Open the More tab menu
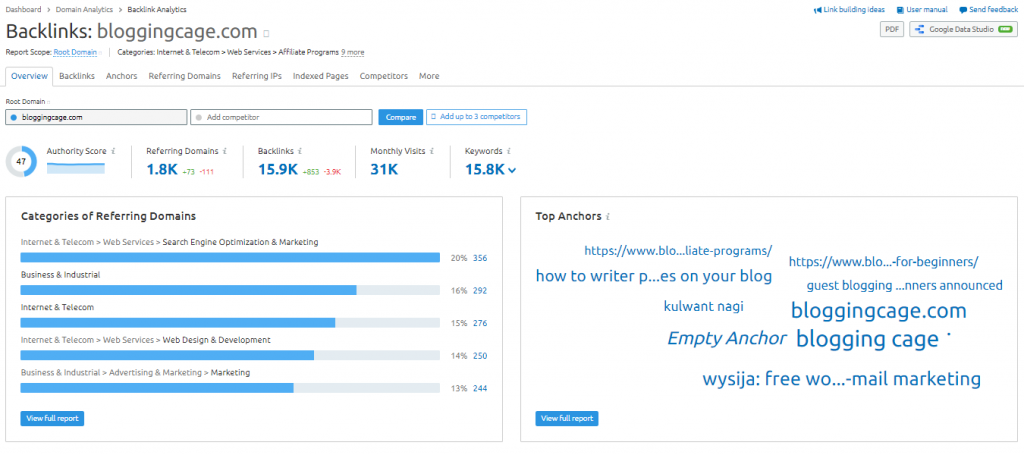Screen dimensions: 1024x455 pyautogui.click(x=429, y=76)
